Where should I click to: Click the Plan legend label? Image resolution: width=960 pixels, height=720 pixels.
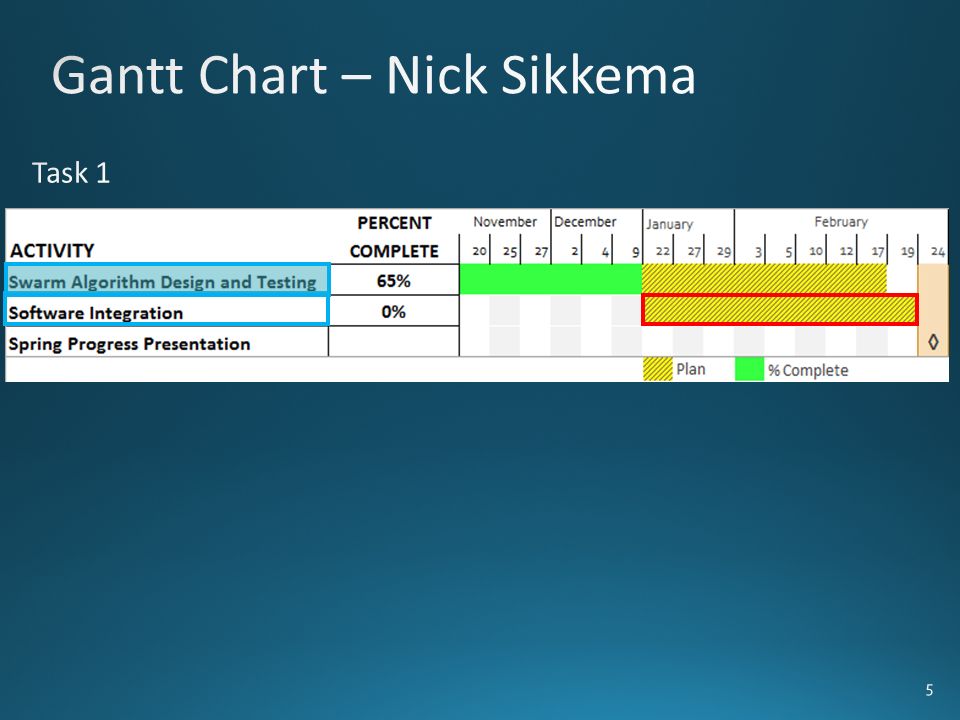pos(691,369)
